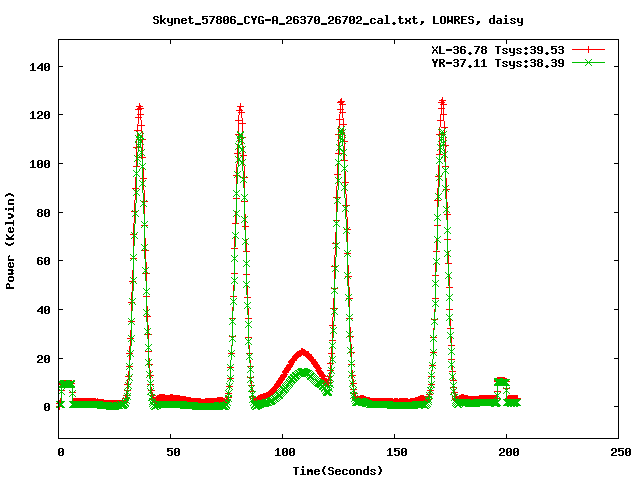This screenshot has height=480, width=640.
Task: Click the y-axis tick label 100
Action: (40, 164)
